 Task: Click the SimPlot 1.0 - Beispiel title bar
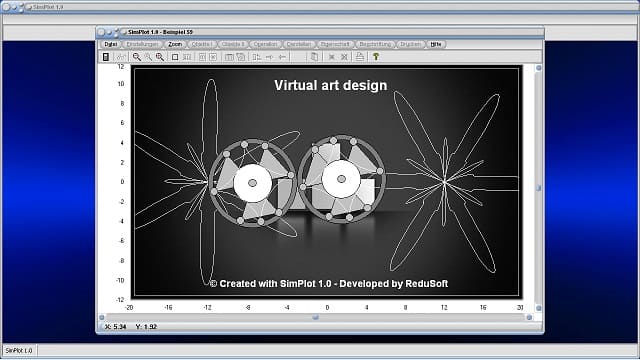[320, 32]
